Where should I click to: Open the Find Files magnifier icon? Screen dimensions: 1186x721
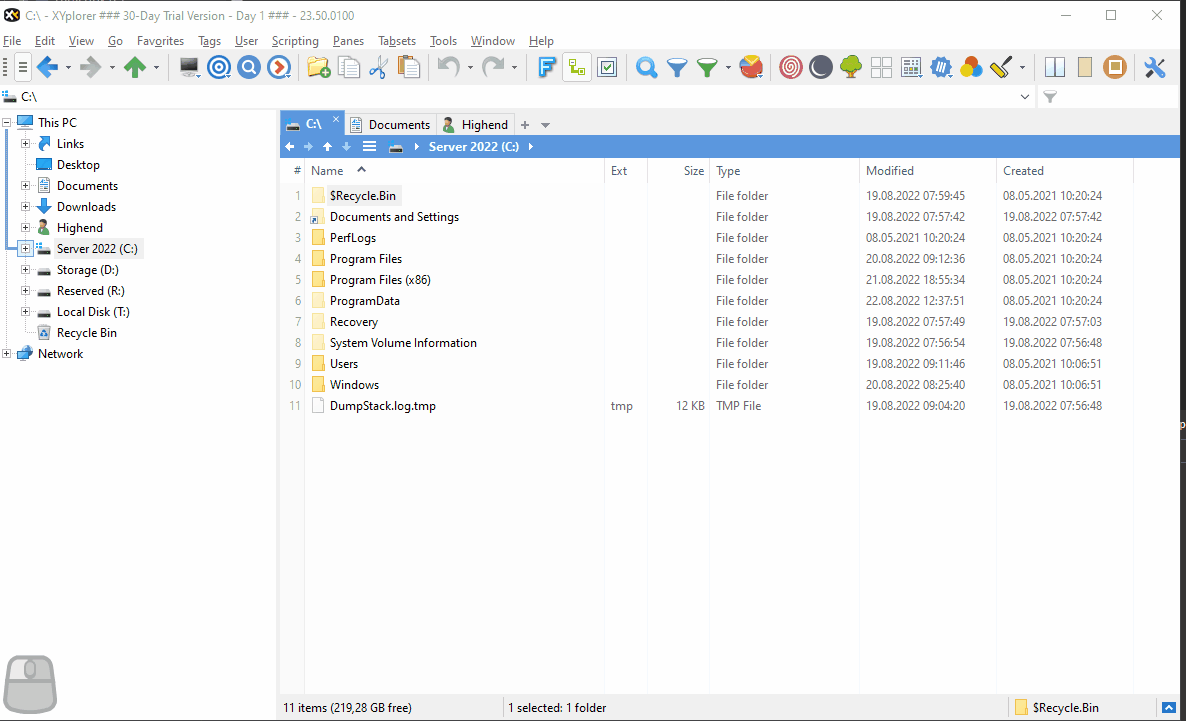click(x=647, y=68)
